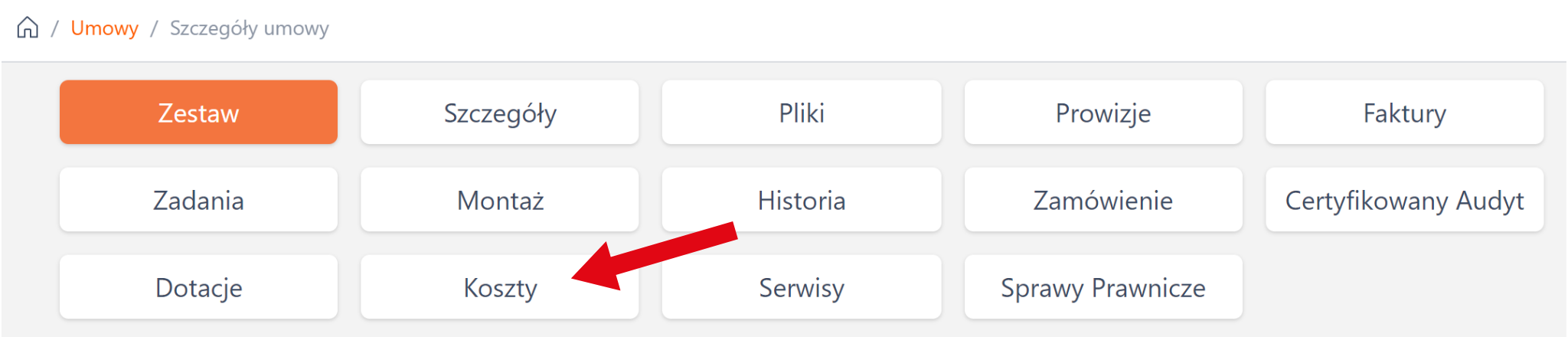Open the Sprawy Prawnicze tab
This screenshot has height=337, width=1568.
1103,287
